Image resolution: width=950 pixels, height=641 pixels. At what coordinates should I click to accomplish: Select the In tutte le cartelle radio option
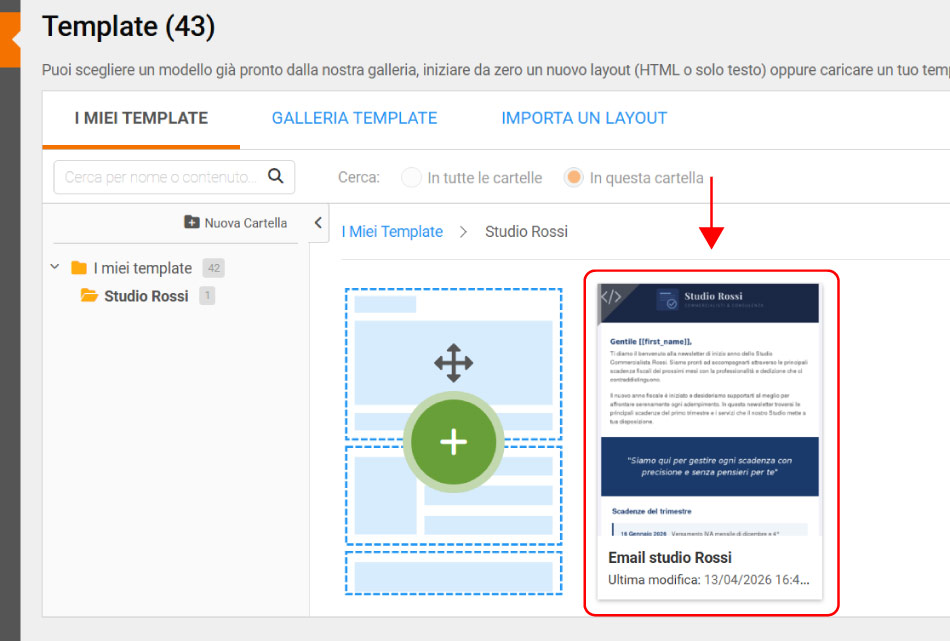click(411, 178)
